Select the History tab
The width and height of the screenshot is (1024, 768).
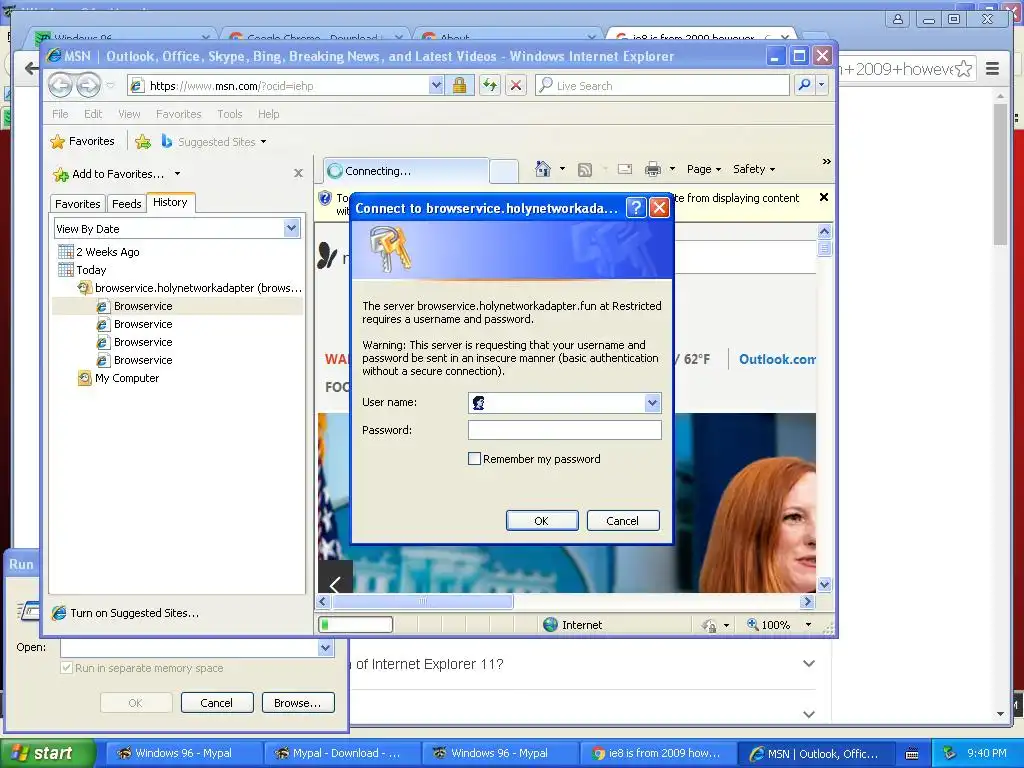point(170,202)
